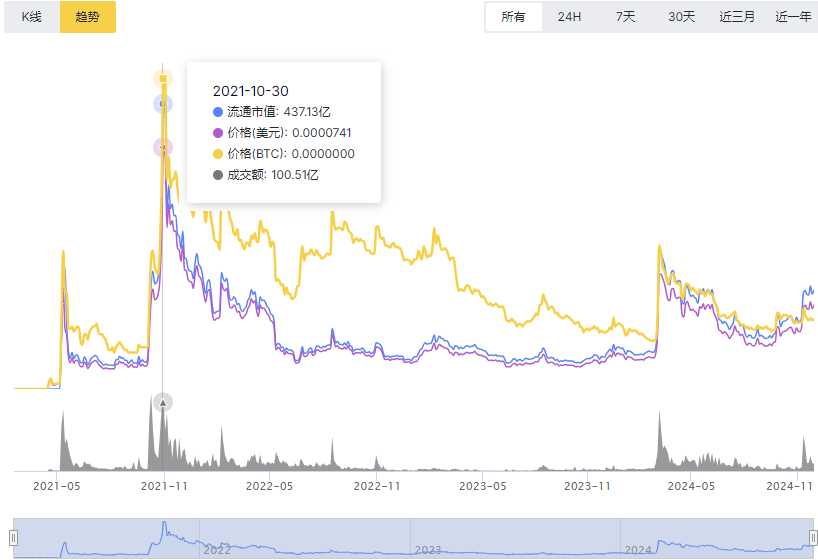Switch to the 近一年 range
Viewport: 818px width, 560px height.
click(x=792, y=17)
